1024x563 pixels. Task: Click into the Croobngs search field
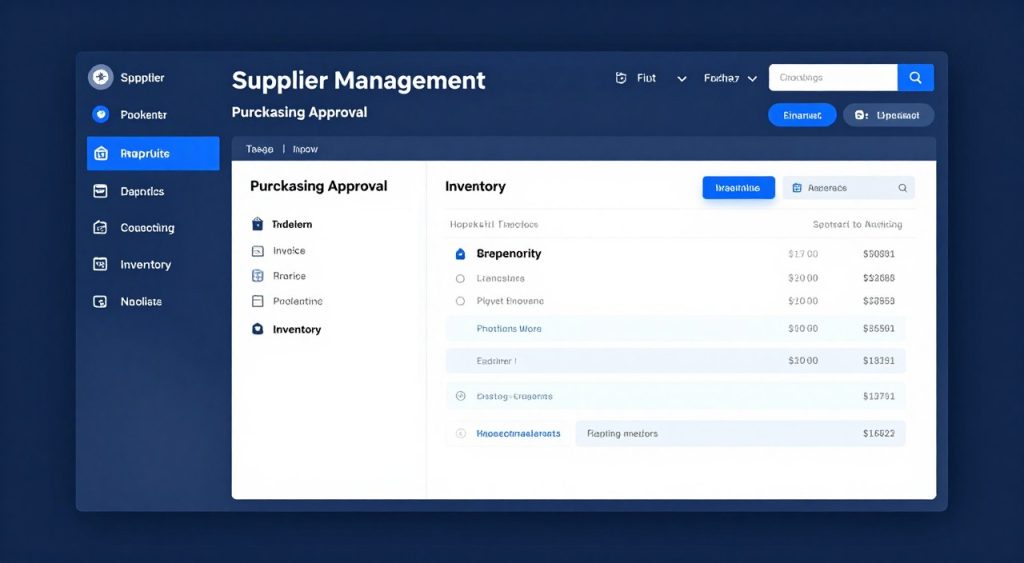tap(833, 78)
